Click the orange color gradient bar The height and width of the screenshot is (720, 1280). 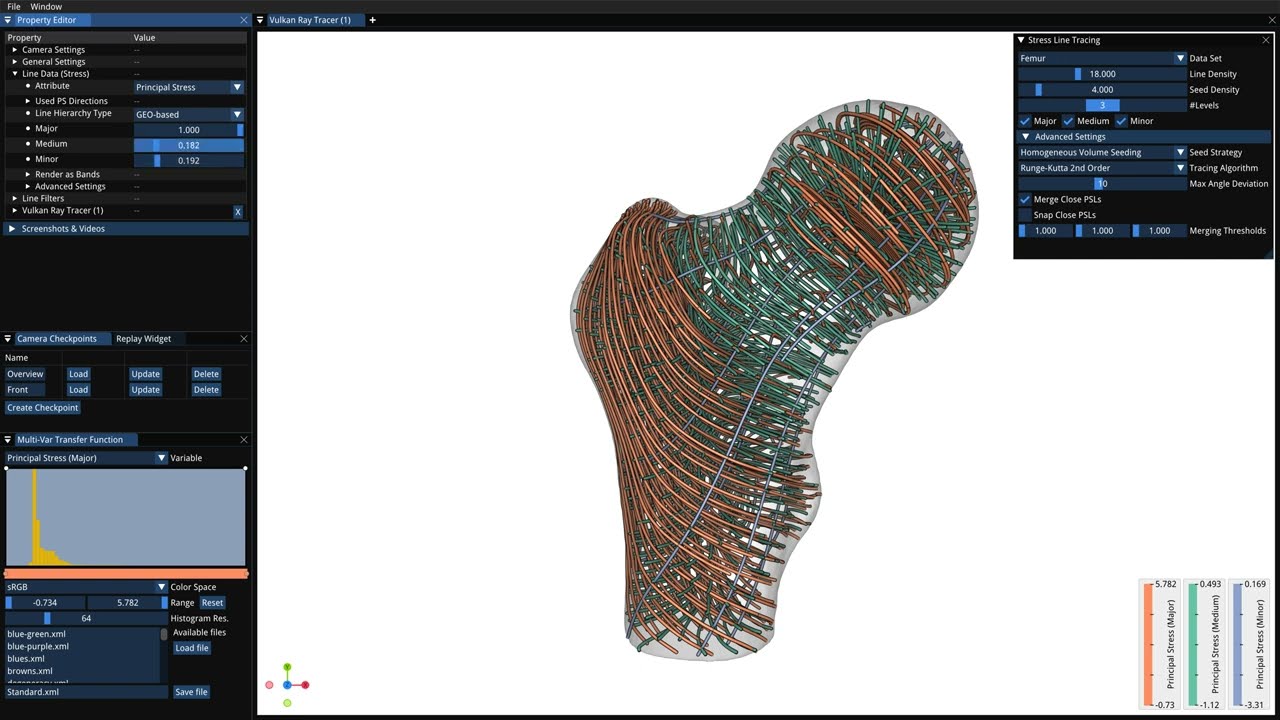click(126, 574)
